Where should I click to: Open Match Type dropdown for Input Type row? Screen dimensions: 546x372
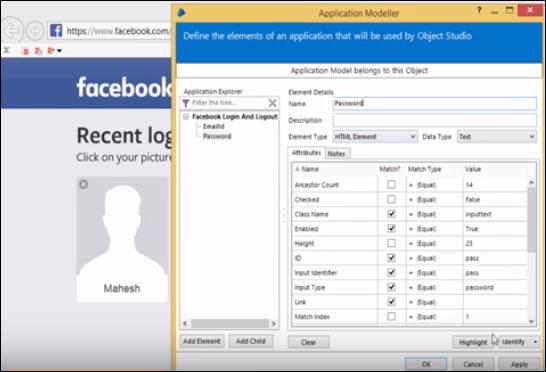coord(434,287)
